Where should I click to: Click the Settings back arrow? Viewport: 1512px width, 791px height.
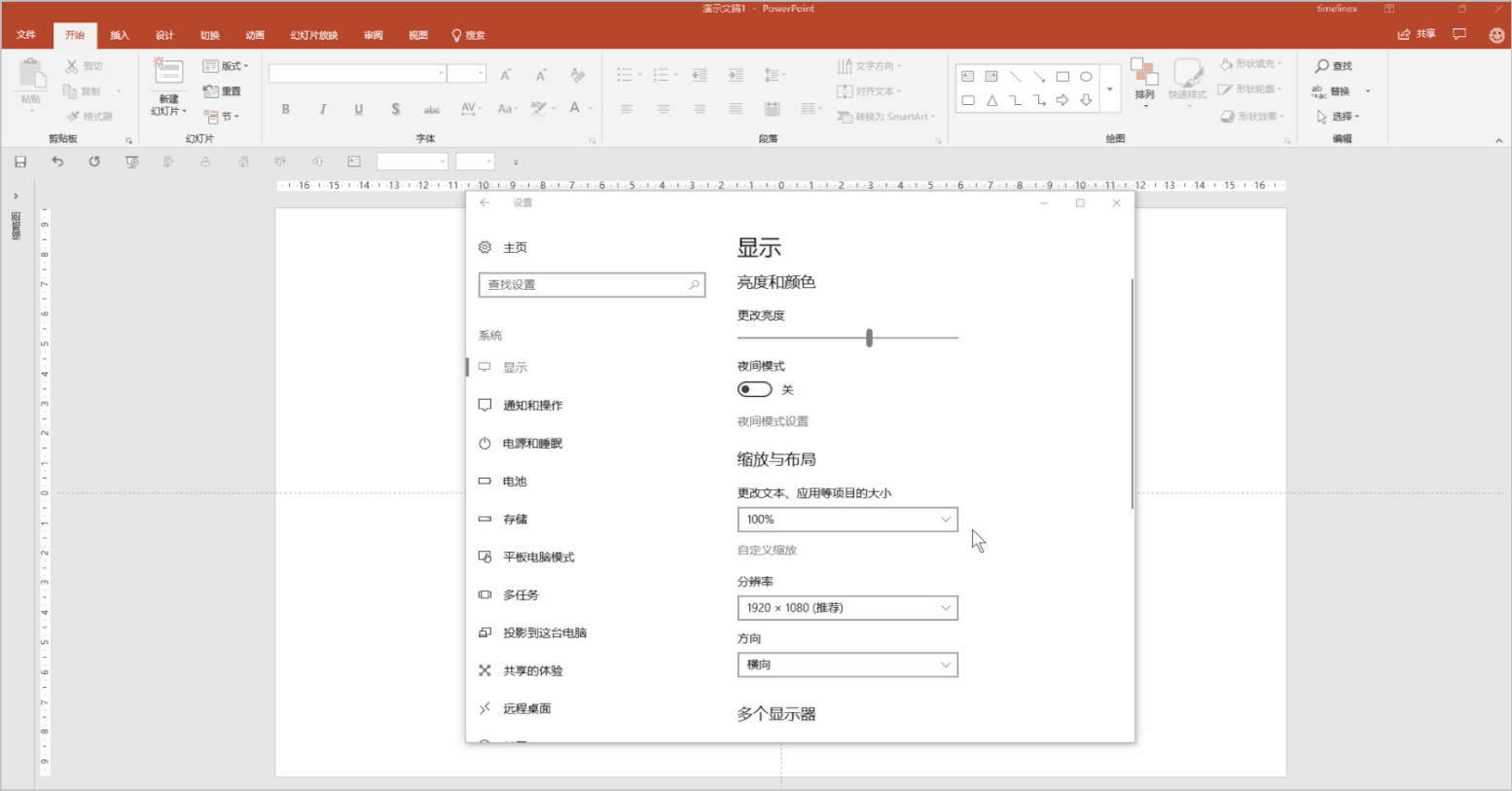coord(485,202)
